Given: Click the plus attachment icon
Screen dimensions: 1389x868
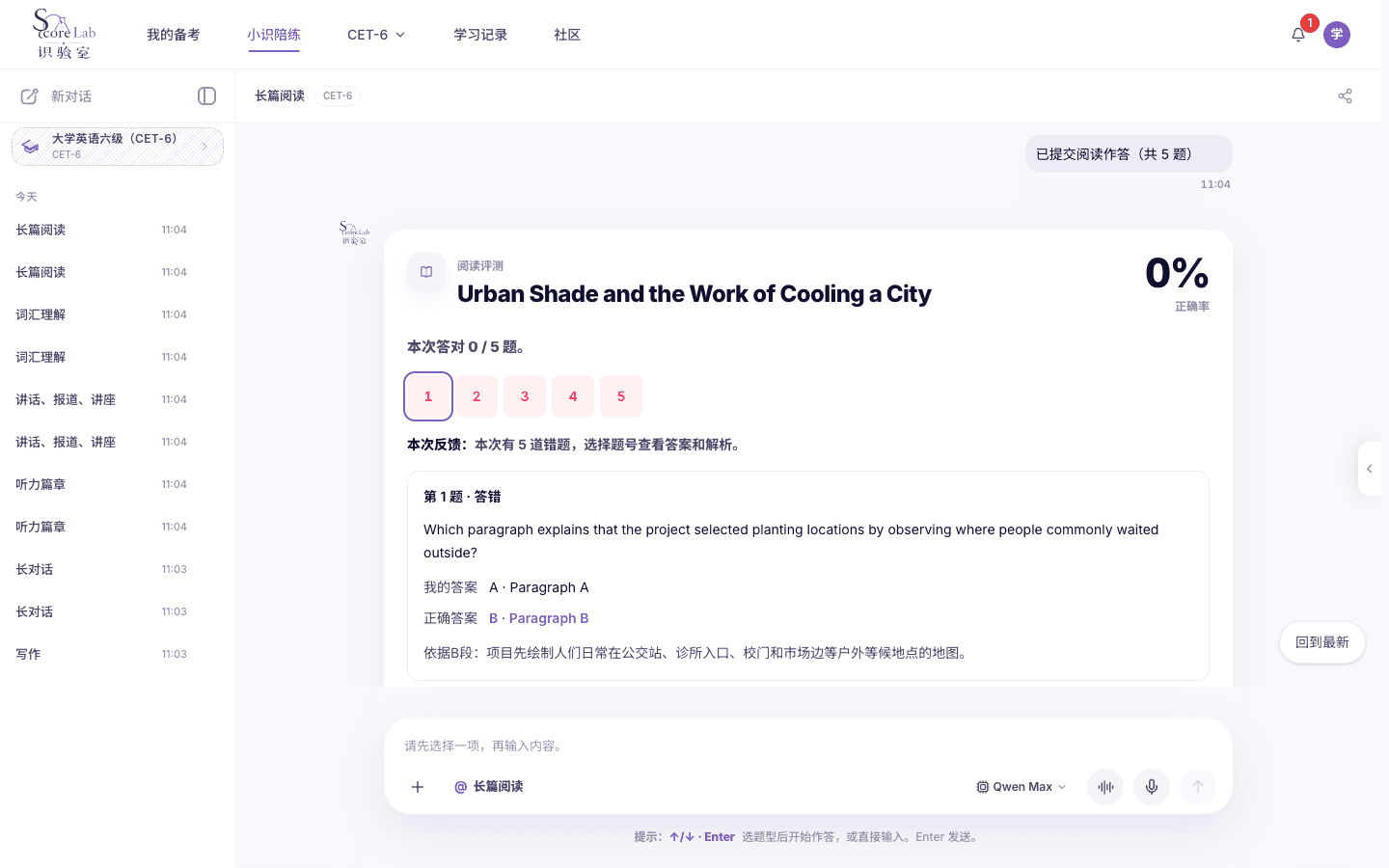Looking at the screenshot, I should click(418, 787).
